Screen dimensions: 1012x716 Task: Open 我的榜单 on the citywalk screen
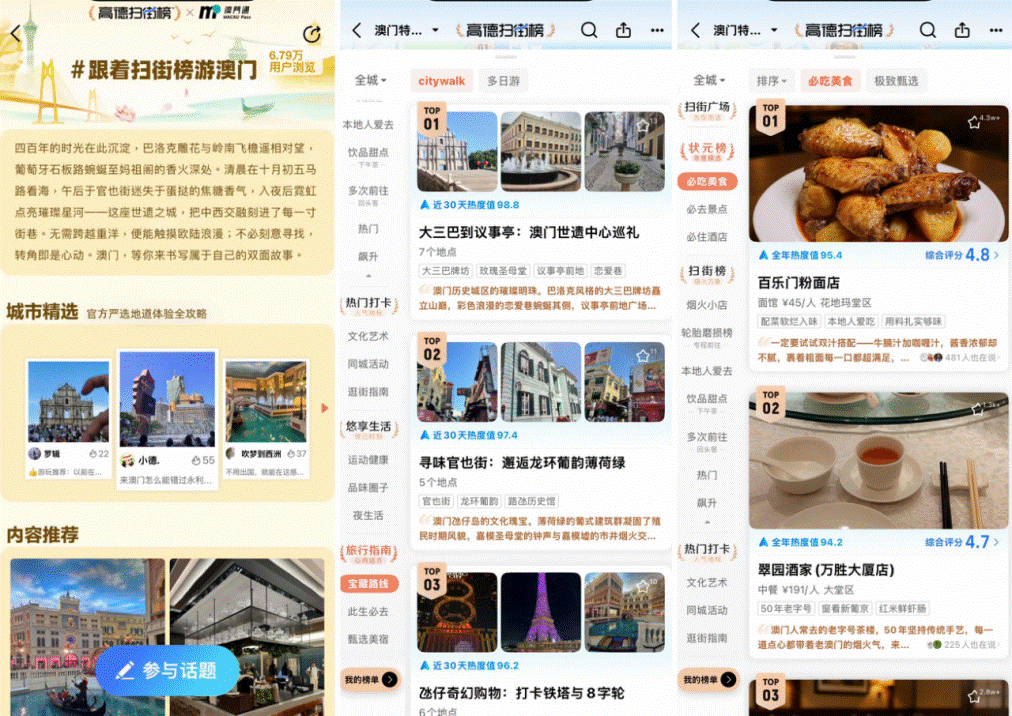[x=370, y=680]
